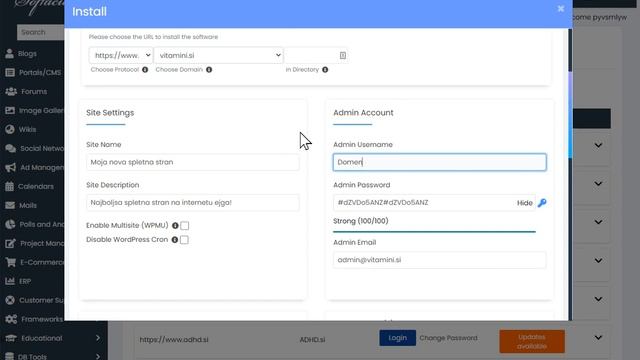This screenshot has height=360, width=640.
Task: Enable Multisite (WPMU) checkbox
Action: 184,226
